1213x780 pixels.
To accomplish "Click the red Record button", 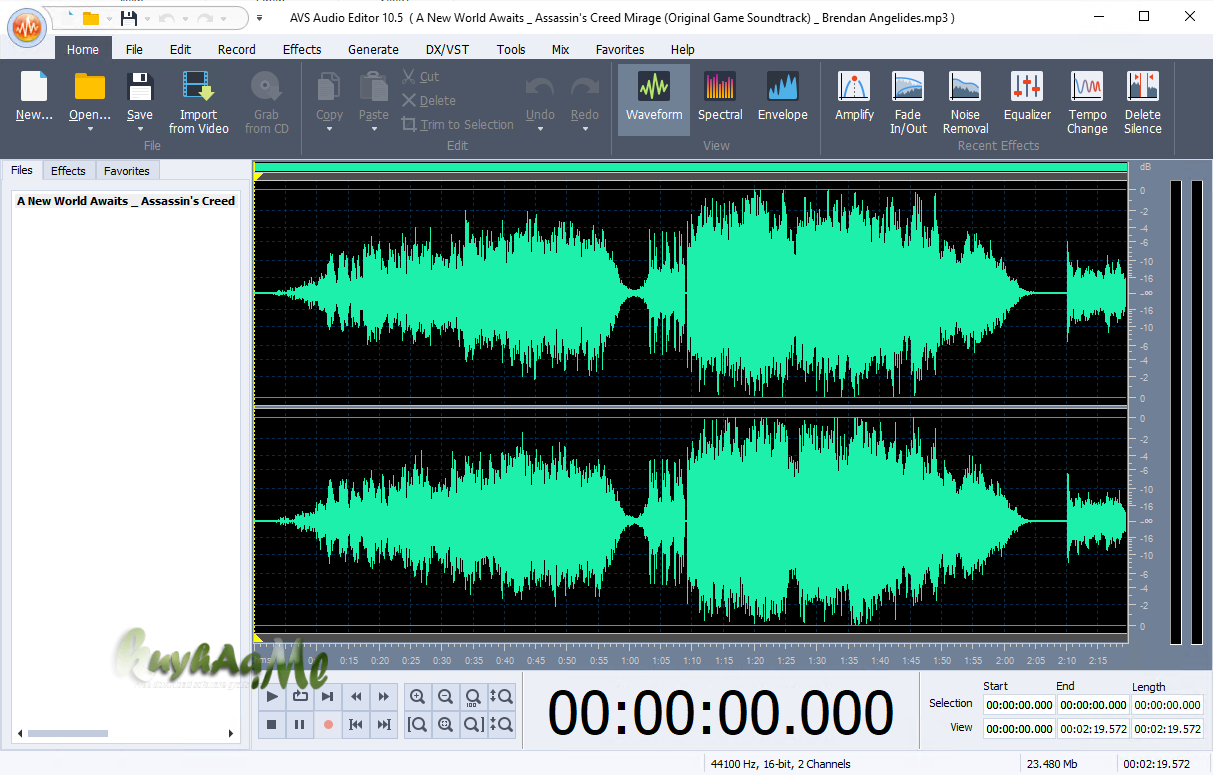I will tap(328, 725).
